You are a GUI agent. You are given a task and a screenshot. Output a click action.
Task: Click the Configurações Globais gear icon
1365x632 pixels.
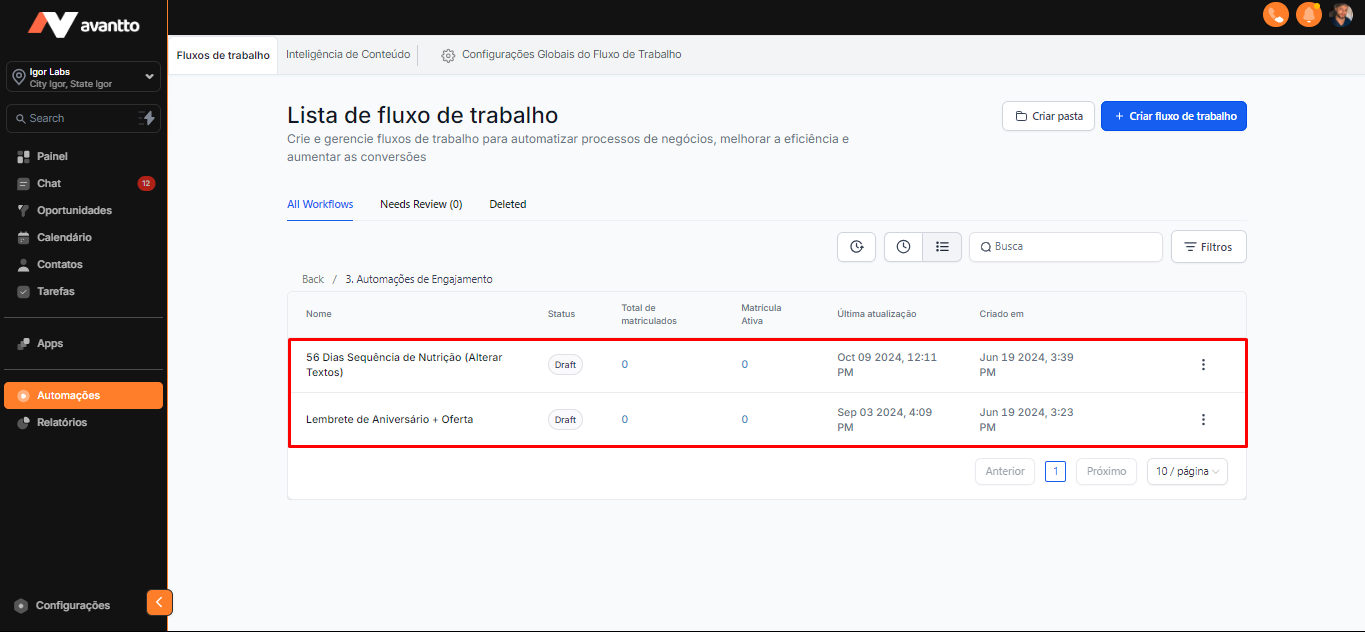[448, 55]
